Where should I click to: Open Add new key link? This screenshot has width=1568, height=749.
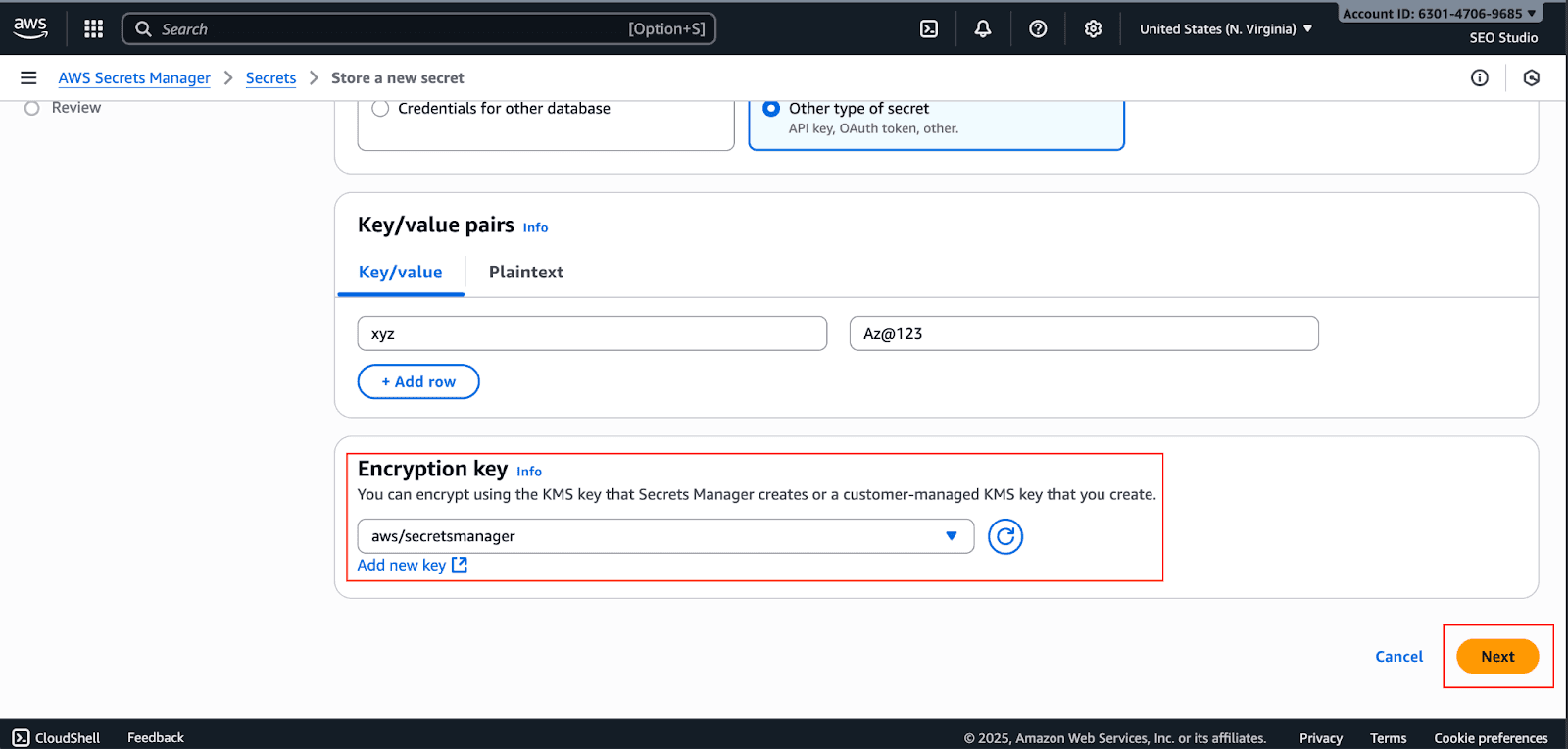coord(402,565)
